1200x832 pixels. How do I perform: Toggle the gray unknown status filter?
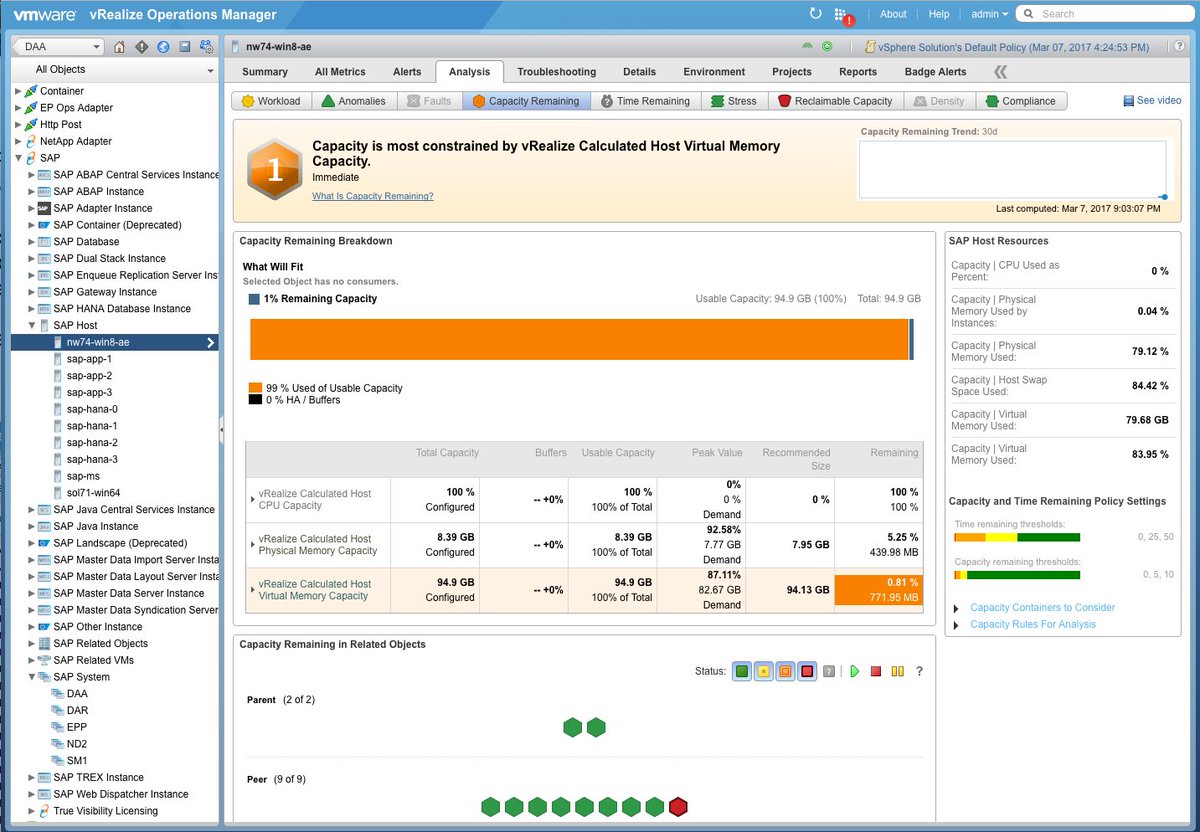click(x=828, y=671)
